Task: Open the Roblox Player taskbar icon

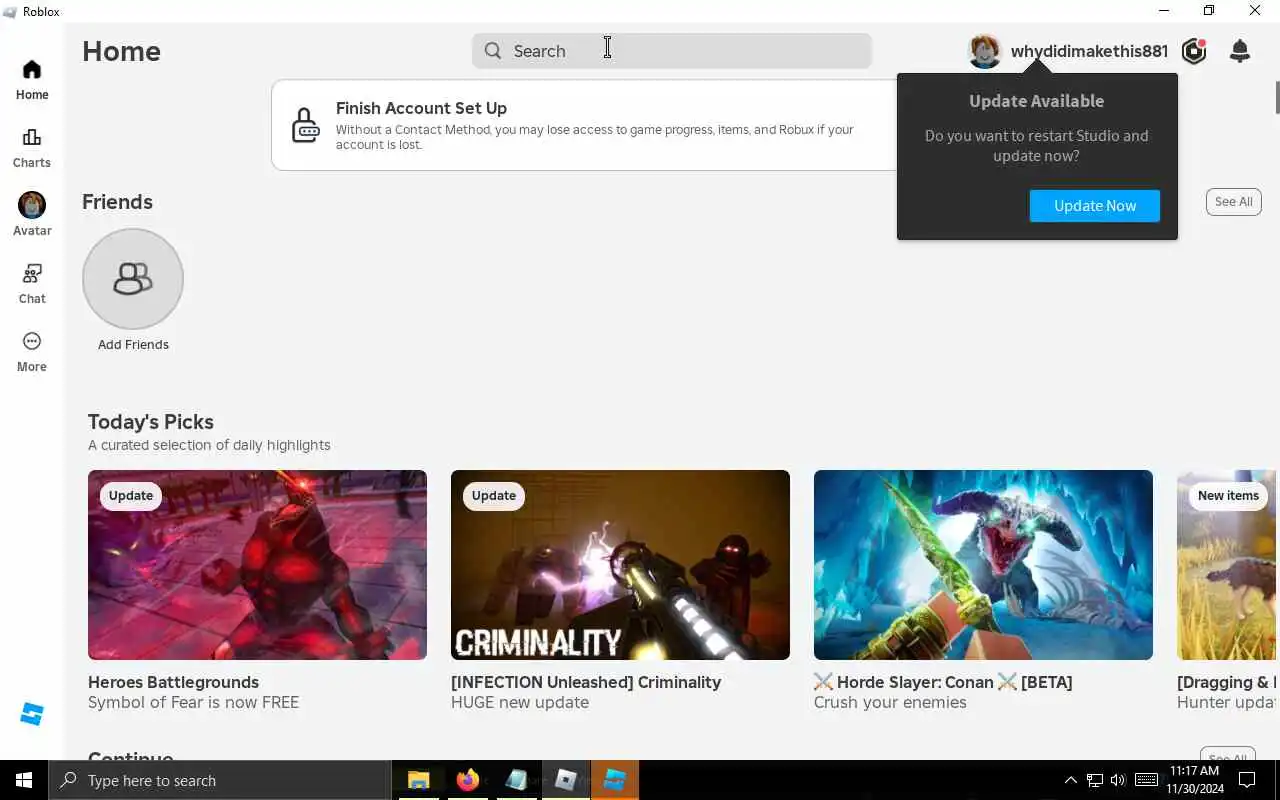Action: pos(565,780)
